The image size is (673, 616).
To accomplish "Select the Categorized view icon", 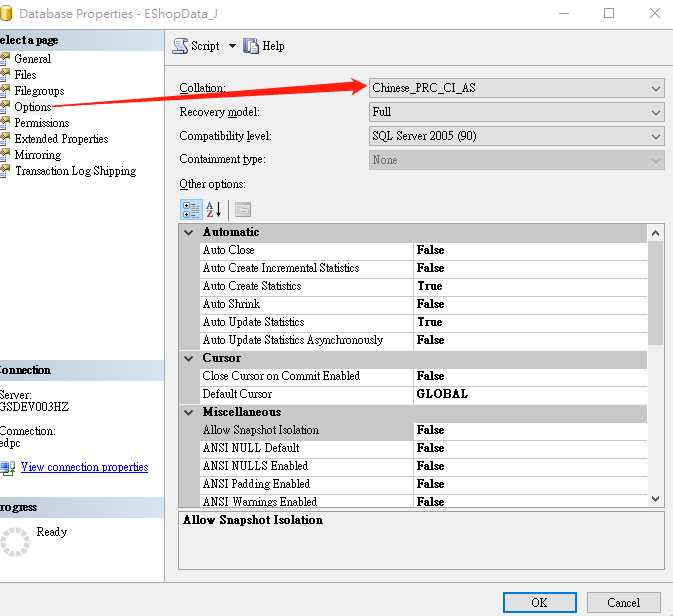I will (x=191, y=209).
